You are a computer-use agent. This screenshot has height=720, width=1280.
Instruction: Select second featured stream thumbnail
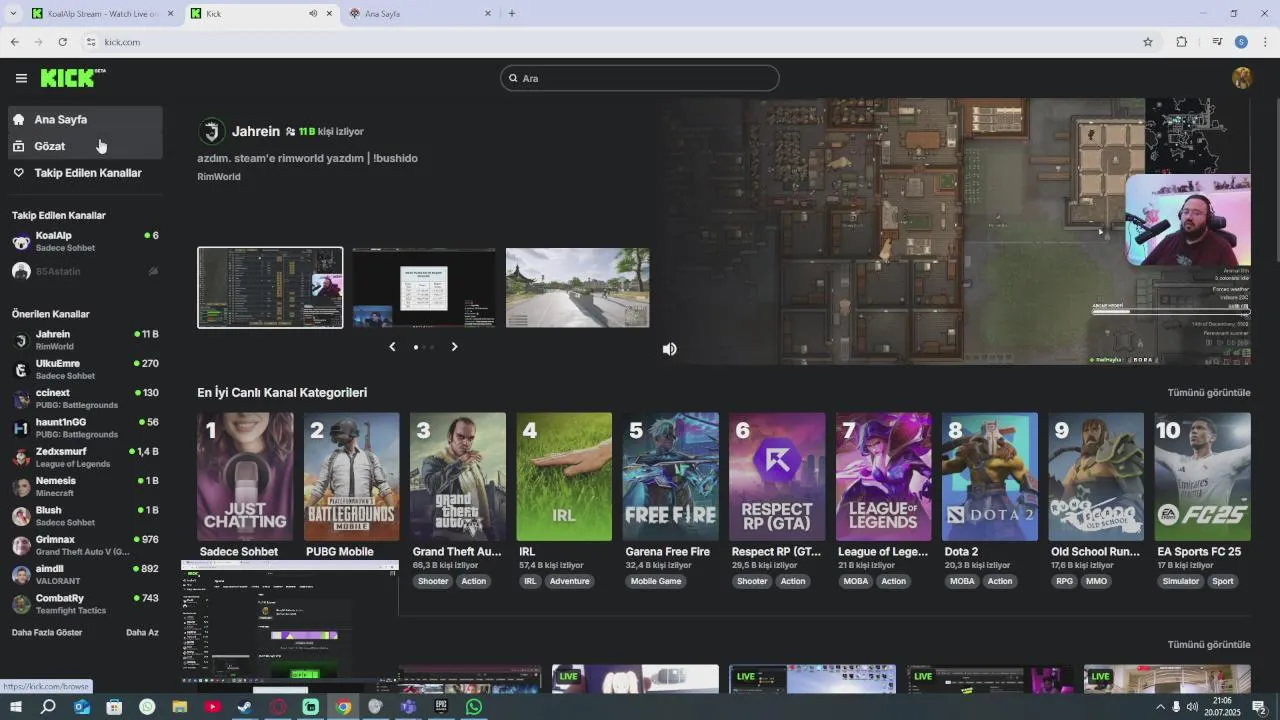pos(424,288)
